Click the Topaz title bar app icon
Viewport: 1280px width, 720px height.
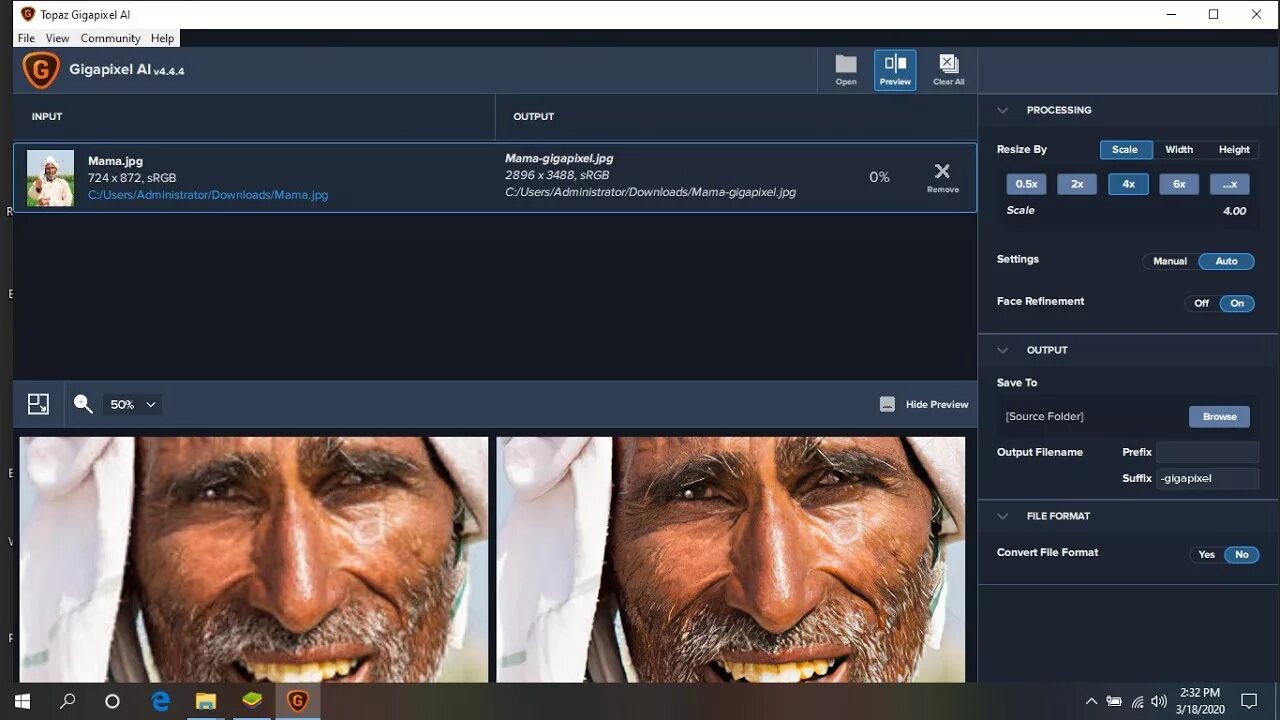tap(27, 14)
